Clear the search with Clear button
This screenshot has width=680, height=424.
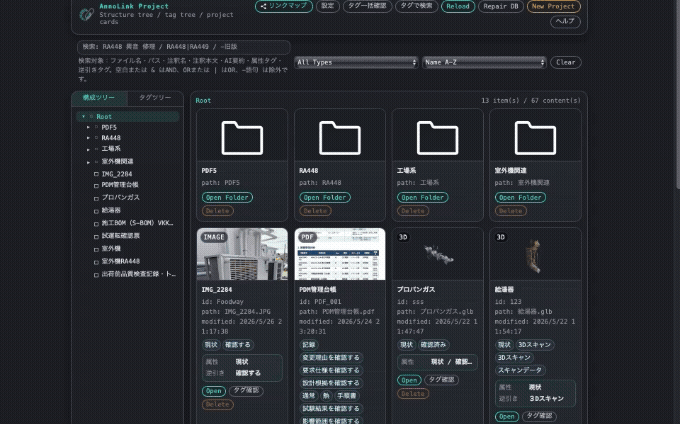566,62
